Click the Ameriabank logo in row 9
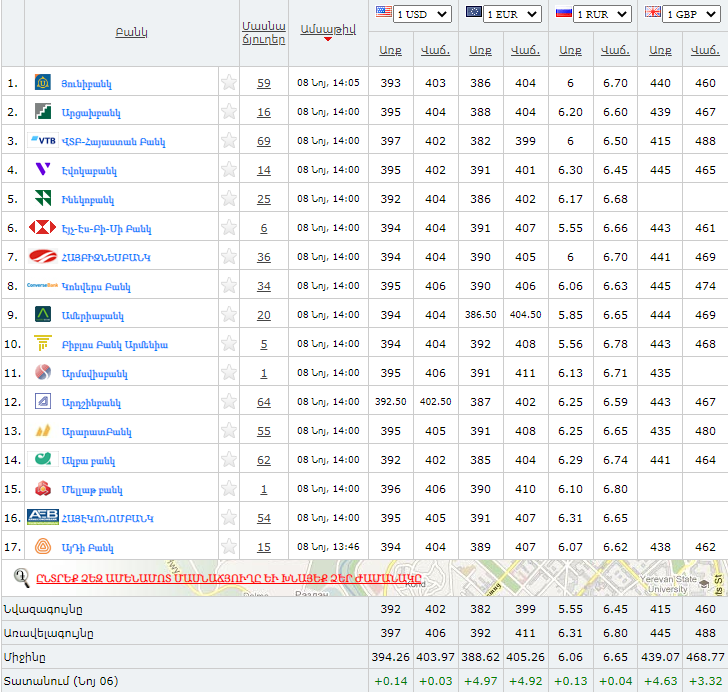 coord(43,314)
